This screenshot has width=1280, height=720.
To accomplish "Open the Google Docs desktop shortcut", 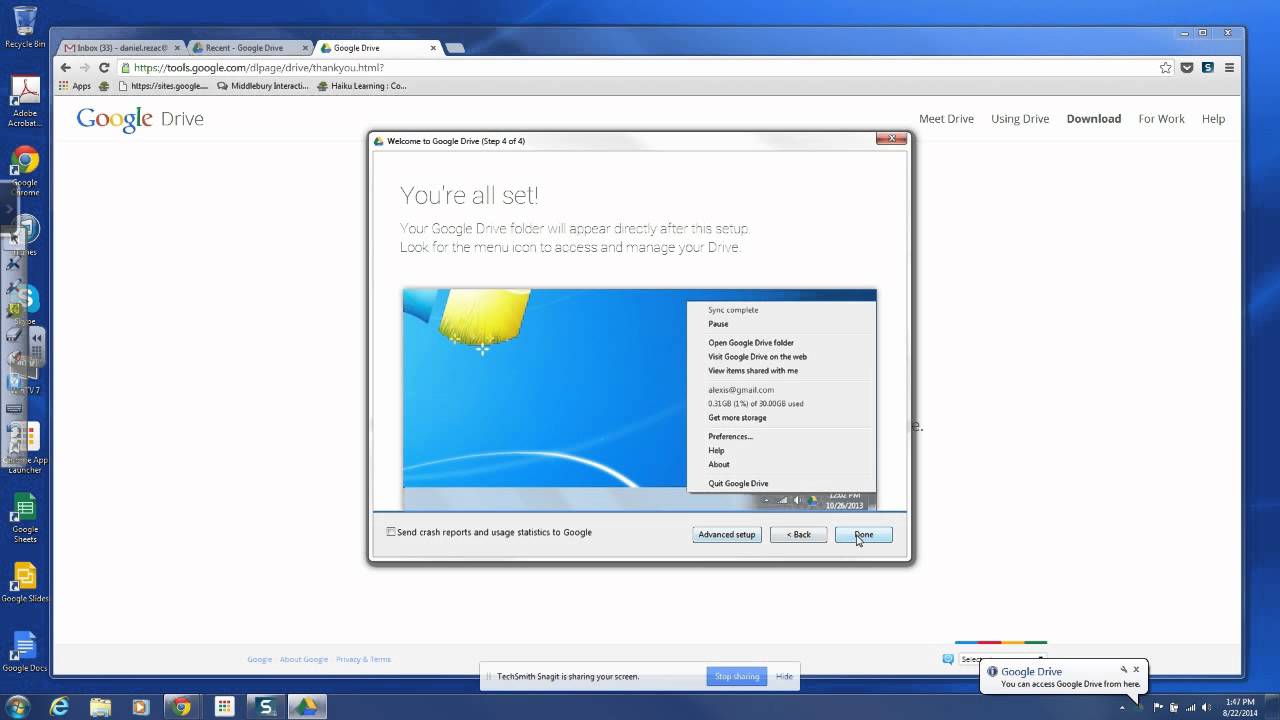I will [x=25, y=653].
